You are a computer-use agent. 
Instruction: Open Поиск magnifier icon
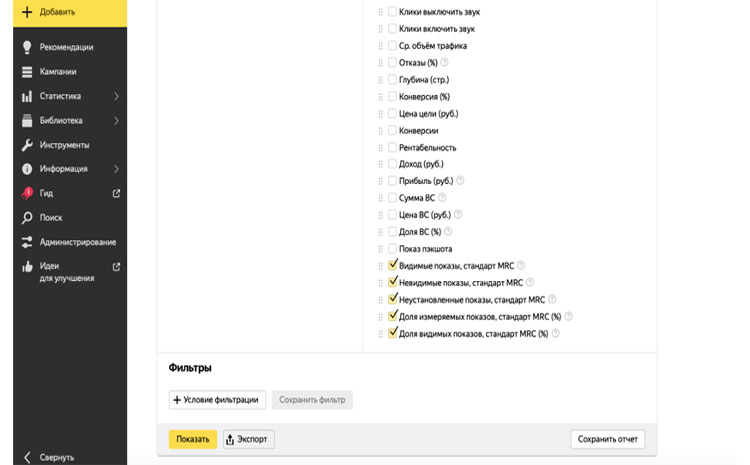click(27, 217)
